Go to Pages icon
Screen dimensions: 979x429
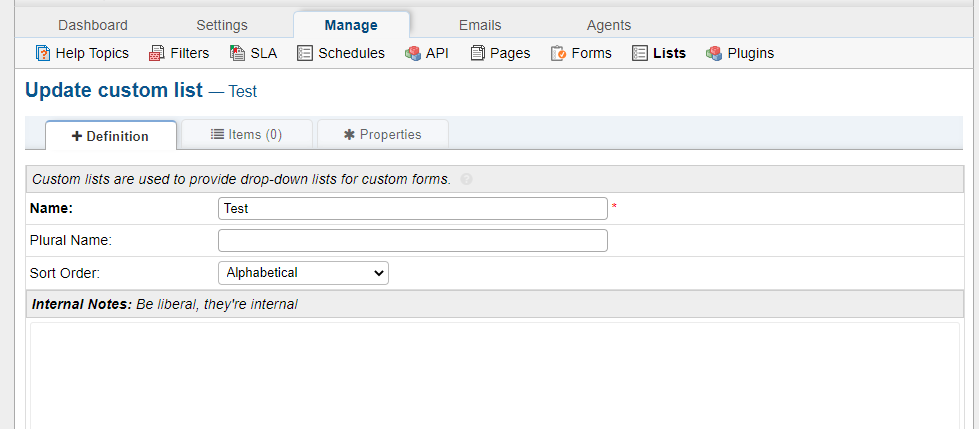coord(478,53)
